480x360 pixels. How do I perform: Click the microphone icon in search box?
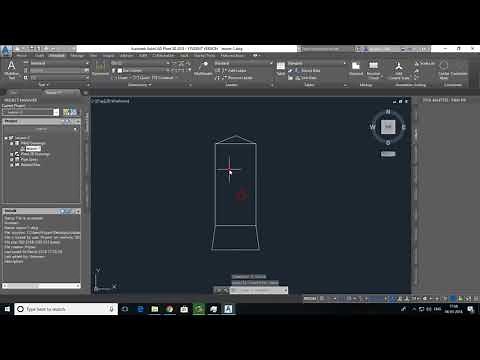pyautogui.click(x=111, y=309)
